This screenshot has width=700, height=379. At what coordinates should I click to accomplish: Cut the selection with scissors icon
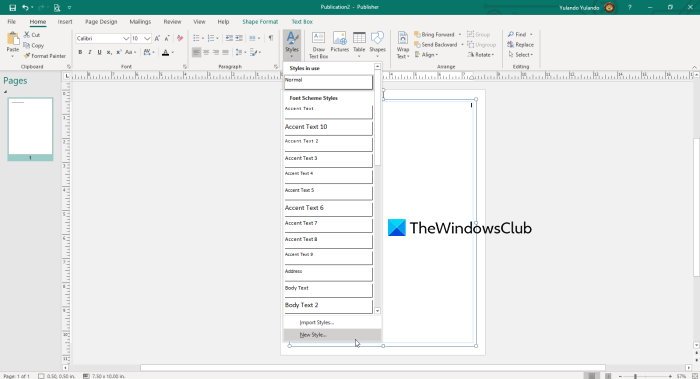[x=27, y=35]
